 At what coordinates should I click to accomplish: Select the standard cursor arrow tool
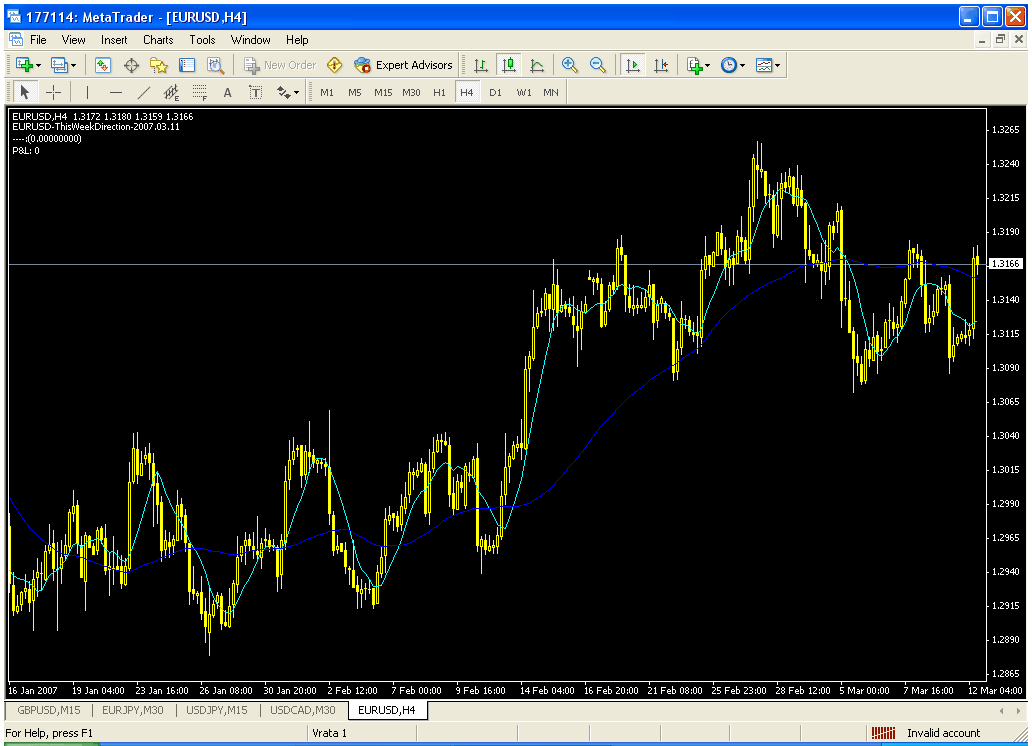point(24,92)
